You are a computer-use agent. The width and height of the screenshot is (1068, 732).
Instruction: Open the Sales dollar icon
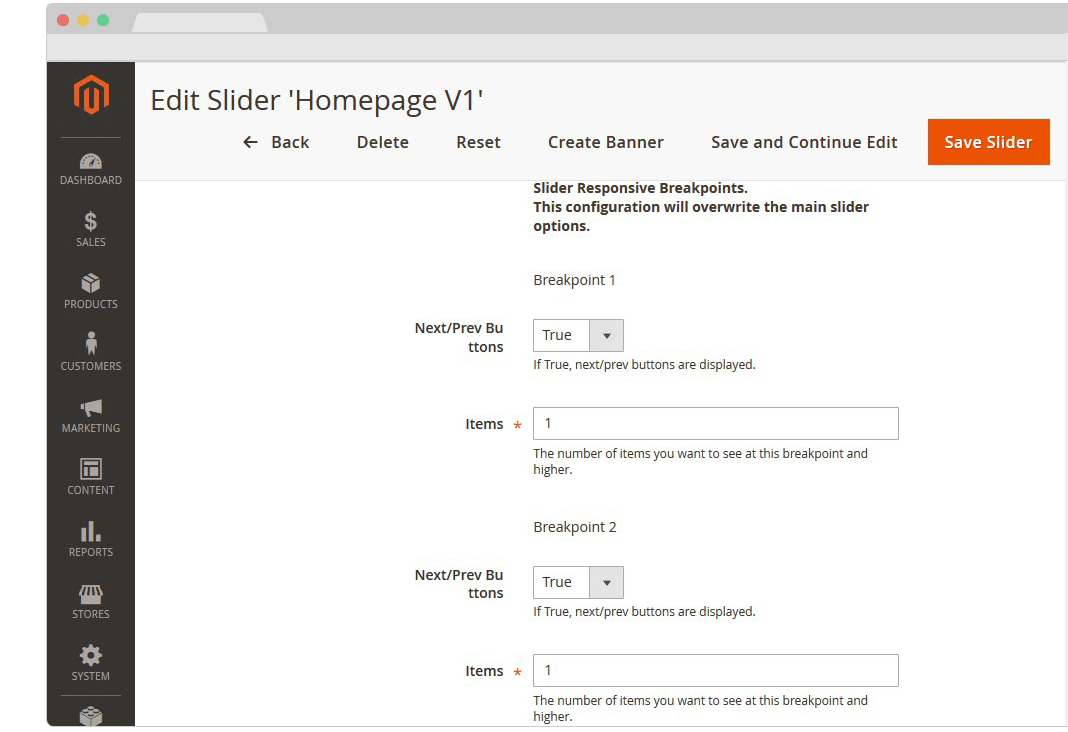tap(91, 222)
